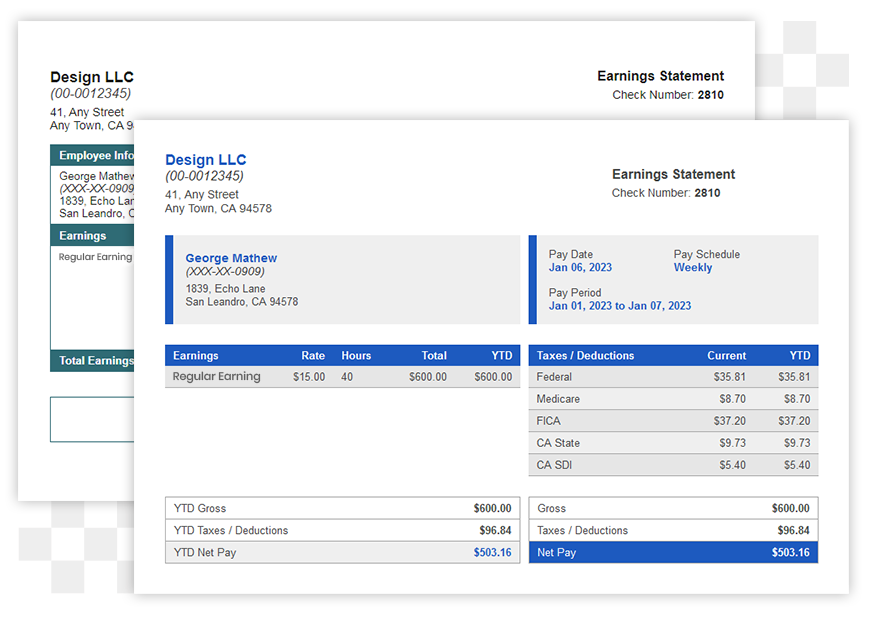Click the Hours column header
The height and width of the screenshot is (620, 885).
pyautogui.click(x=355, y=355)
